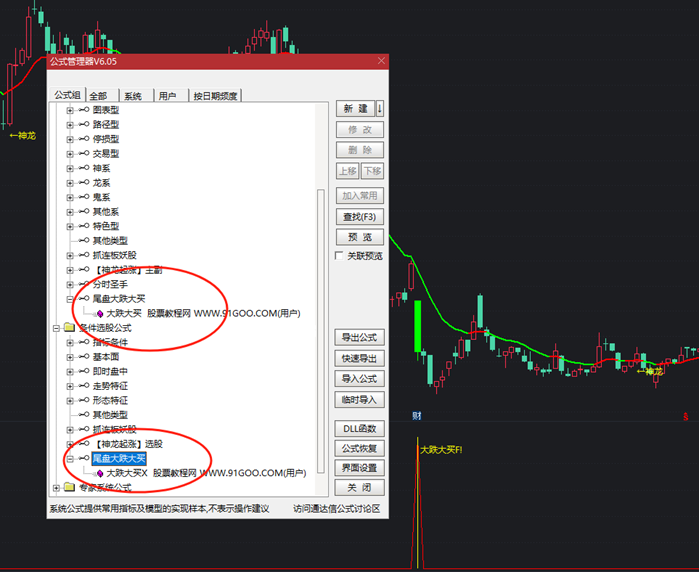Click the key icon next to 龙系
Screen dimensions: 699x572
click(x=84, y=183)
